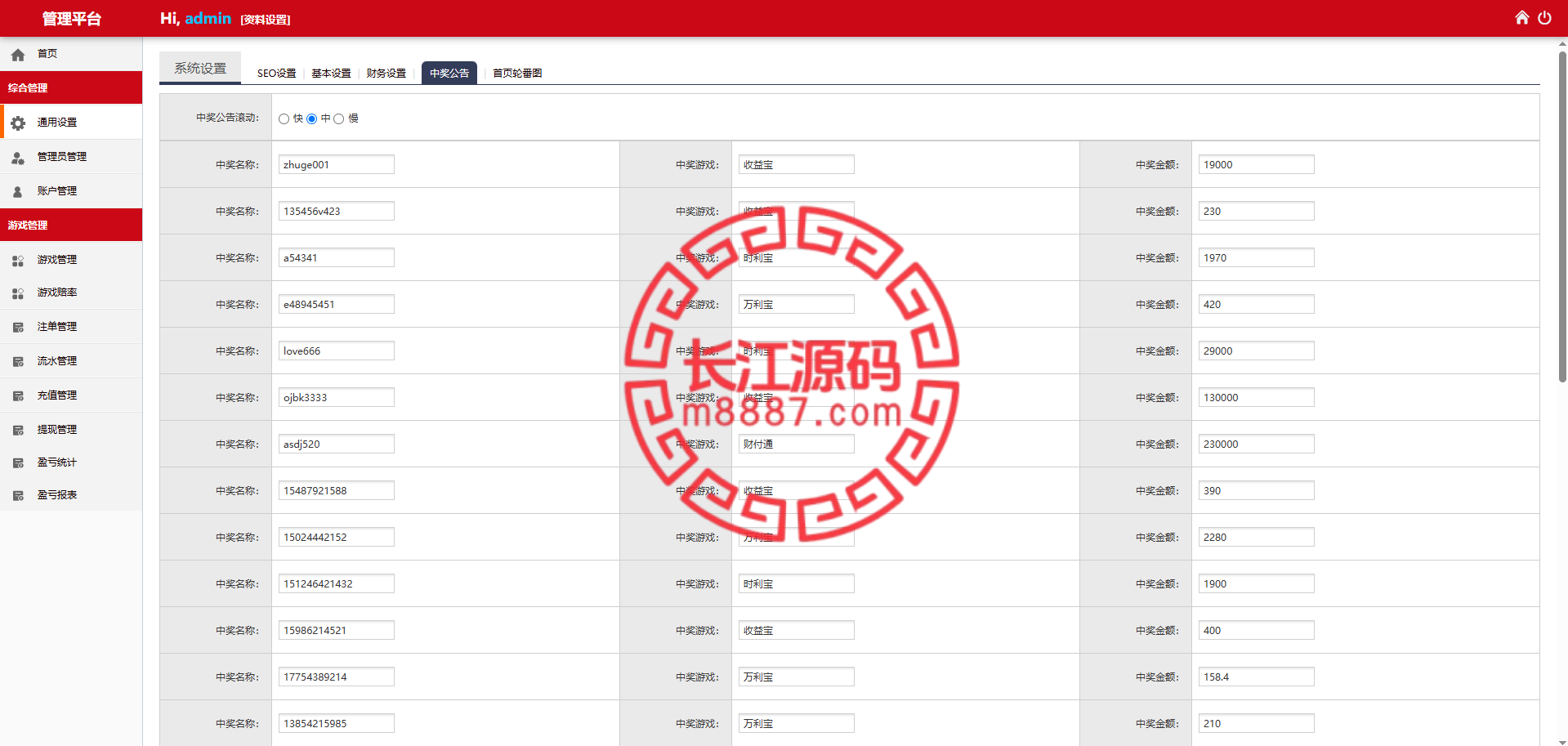1568x746 pixels.
Task: Click the game field in the zhuge001 row
Action: (x=797, y=164)
